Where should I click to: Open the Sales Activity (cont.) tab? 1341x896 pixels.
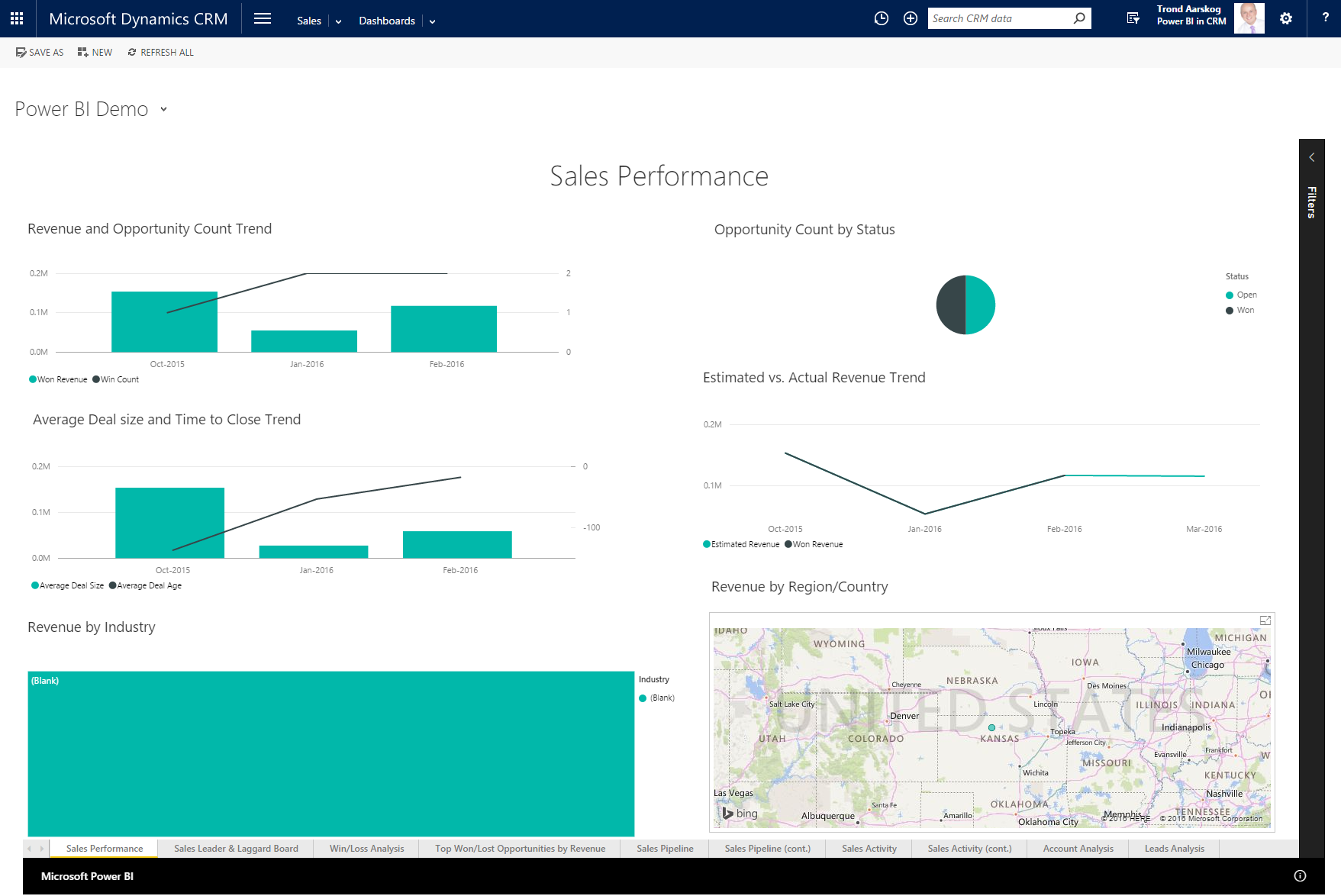click(969, 849)
